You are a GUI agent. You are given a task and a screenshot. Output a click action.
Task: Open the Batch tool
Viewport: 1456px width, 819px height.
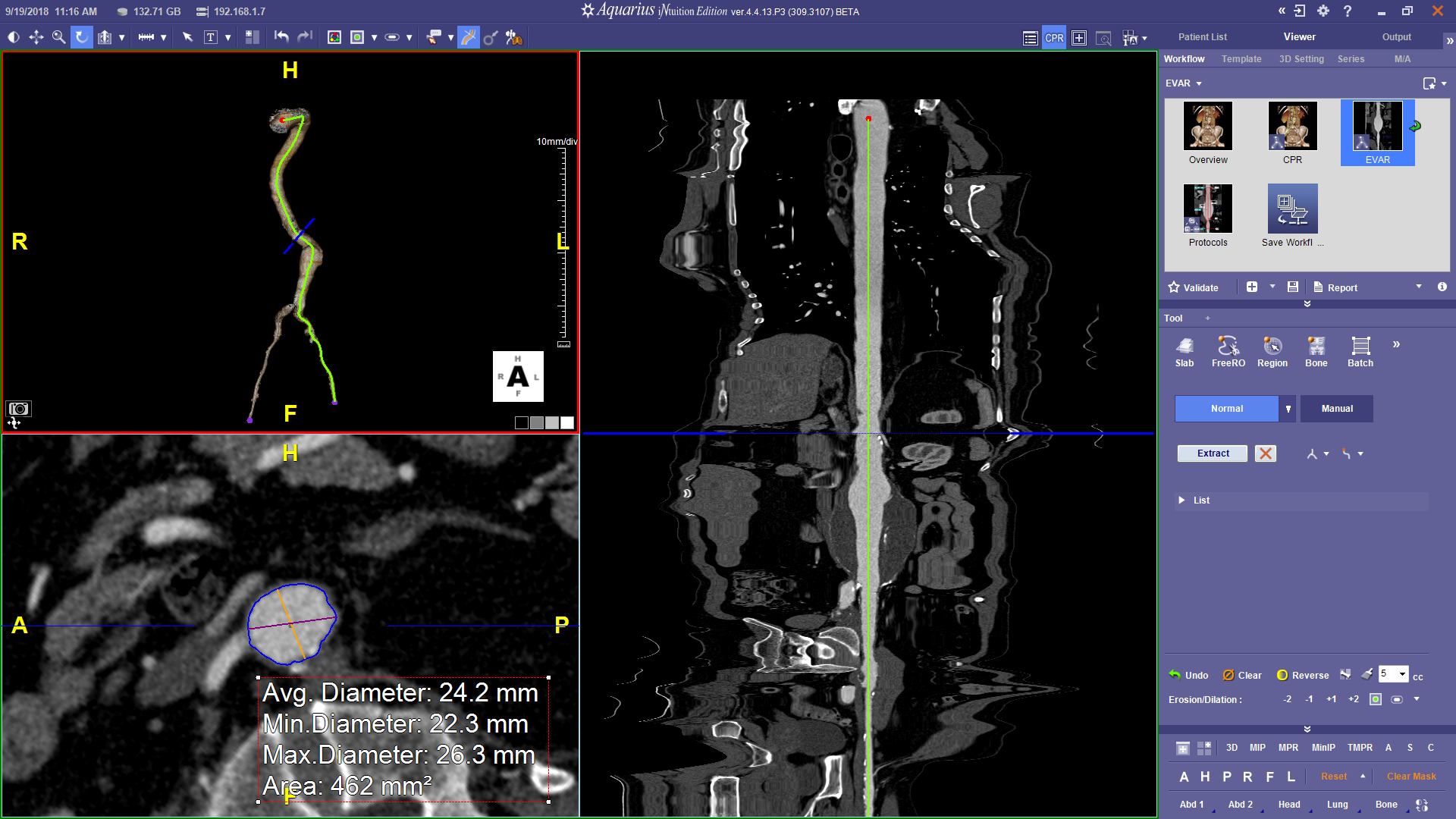pos(1360,353)
